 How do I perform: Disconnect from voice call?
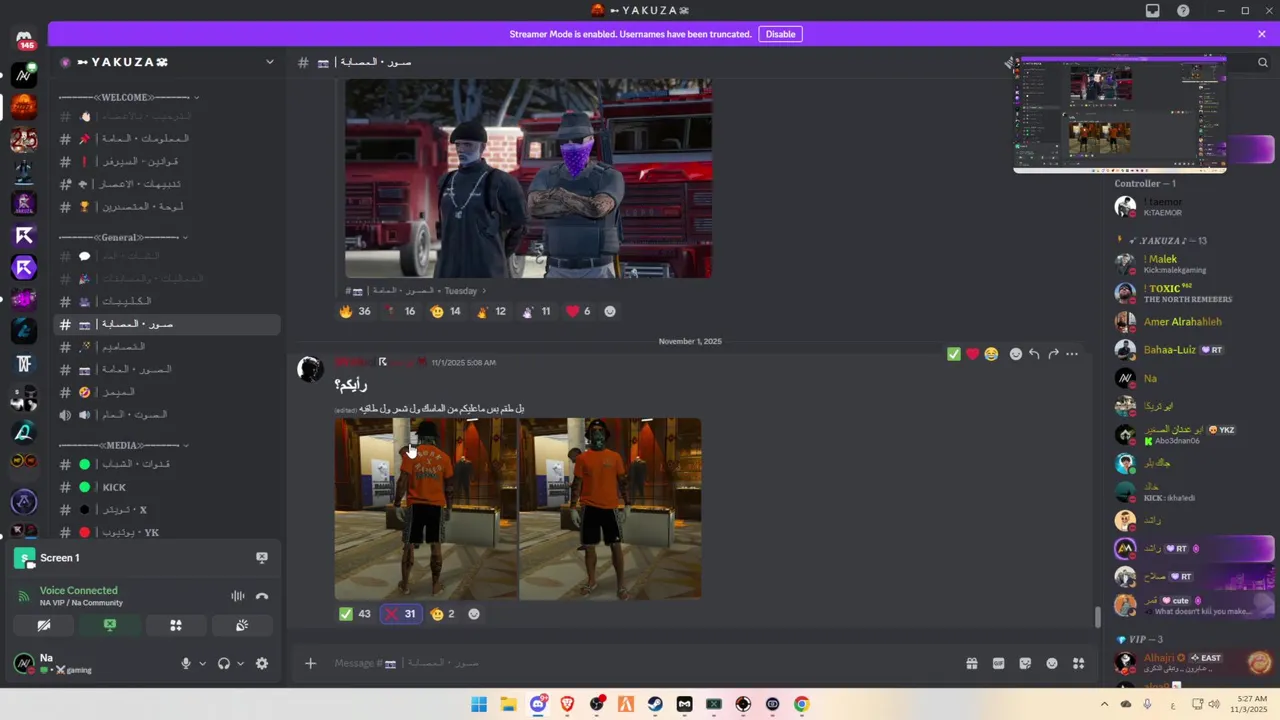click(x=262, y=596)
